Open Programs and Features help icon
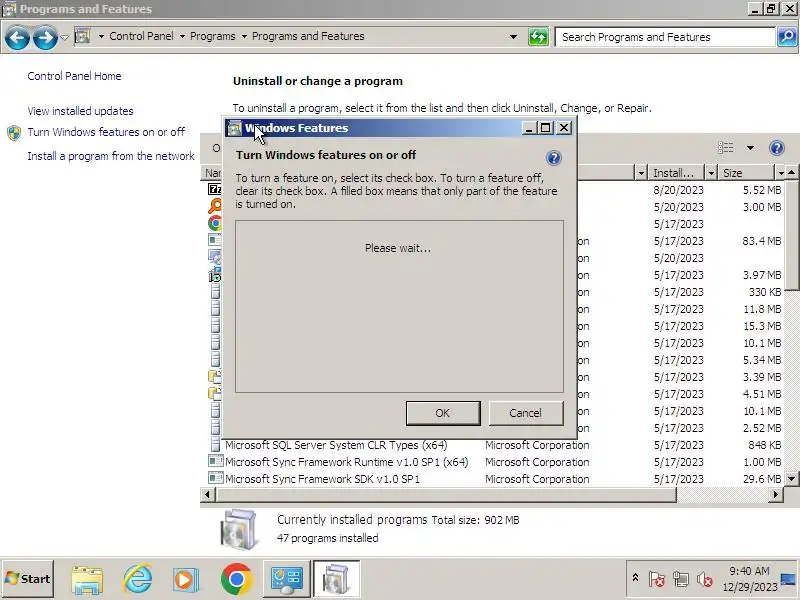 [777, 148]
